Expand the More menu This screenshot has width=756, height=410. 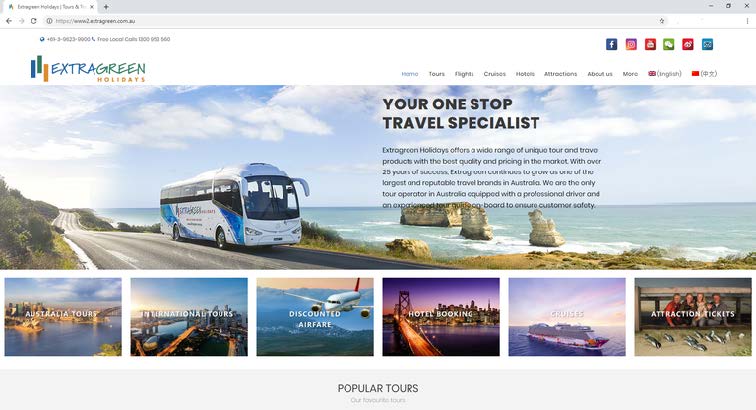(x=630, y=74)
